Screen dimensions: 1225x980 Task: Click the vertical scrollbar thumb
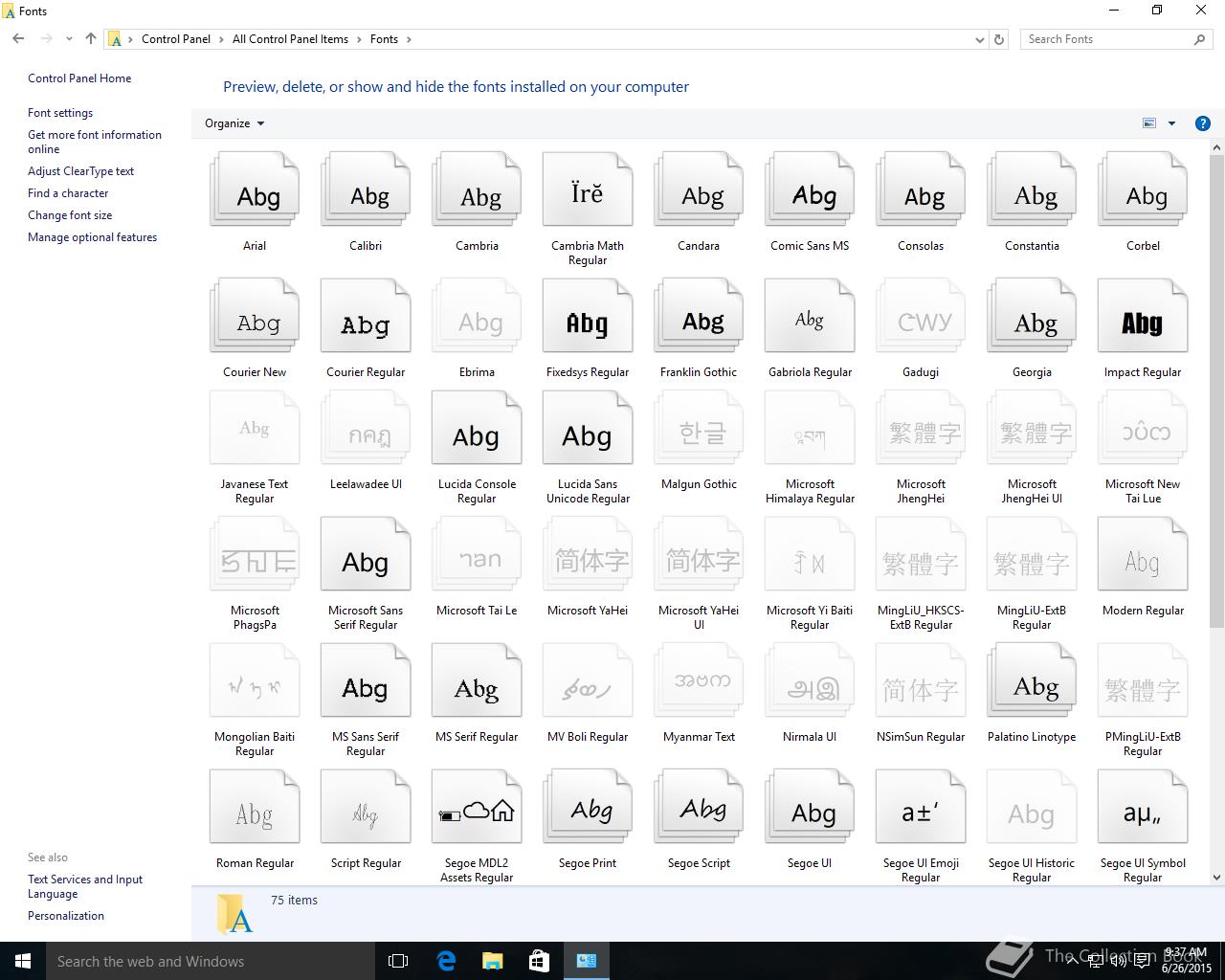(x=1217, y=391)
